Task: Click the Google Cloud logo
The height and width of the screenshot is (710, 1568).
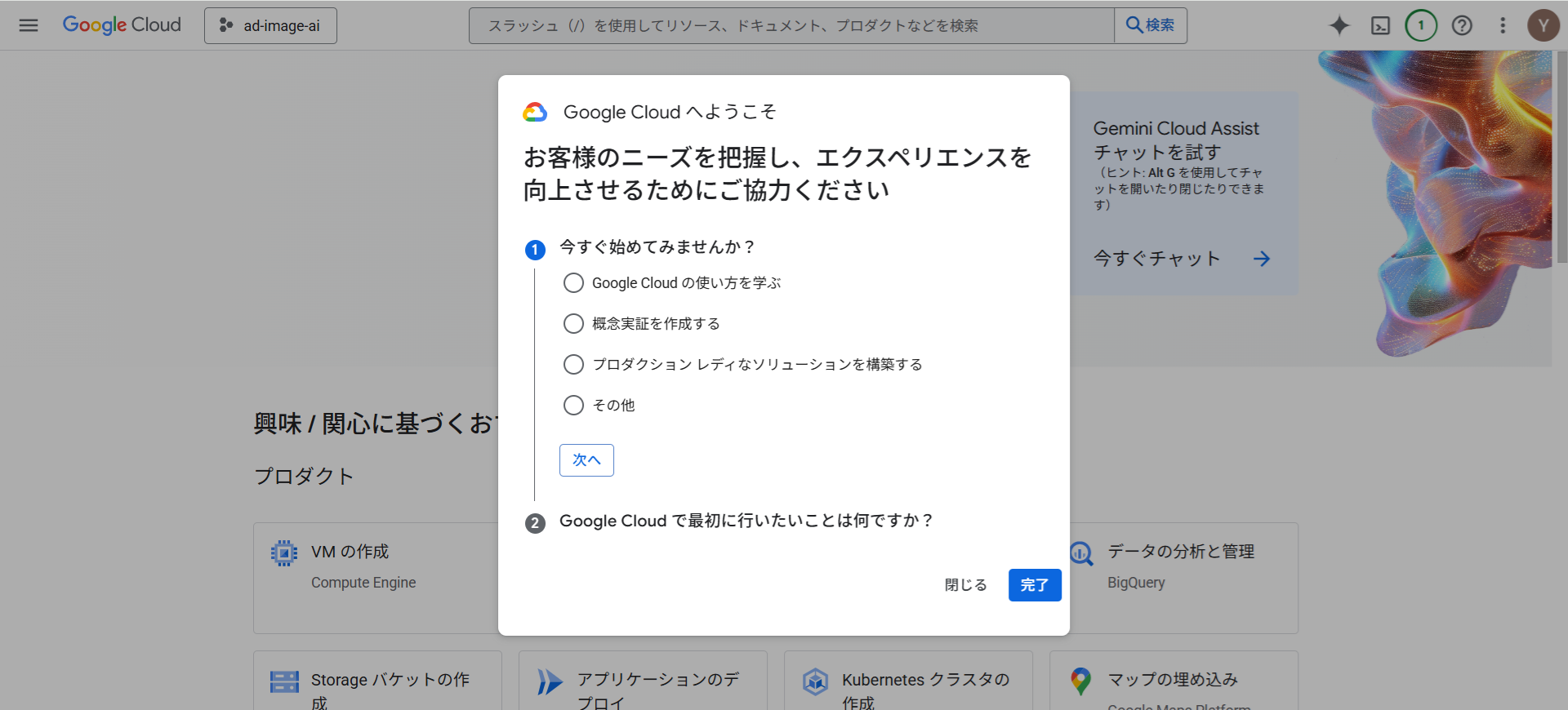Action: [122, 25]
